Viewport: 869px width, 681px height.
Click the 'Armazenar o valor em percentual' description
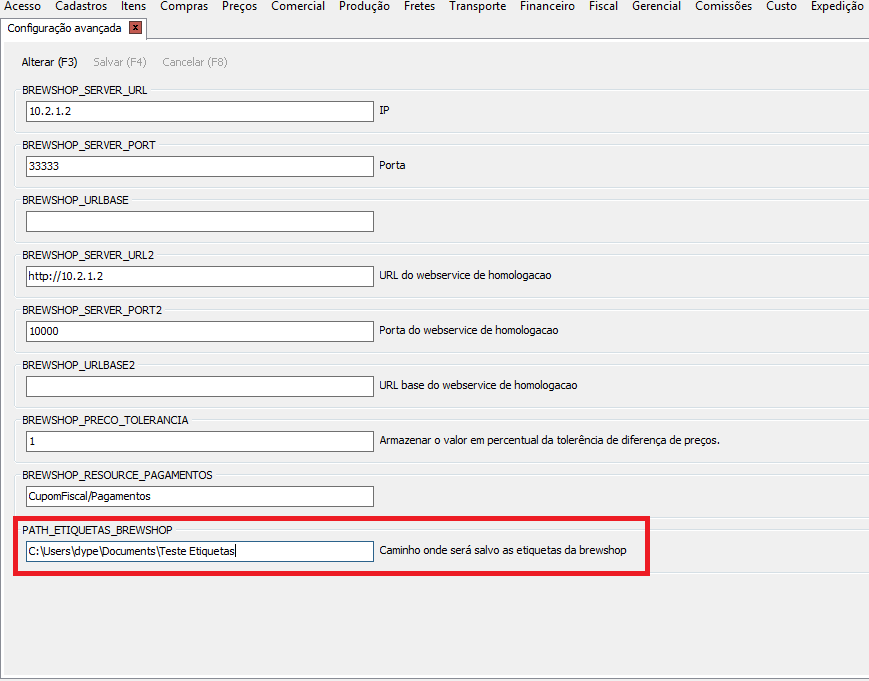pos(549,441)
